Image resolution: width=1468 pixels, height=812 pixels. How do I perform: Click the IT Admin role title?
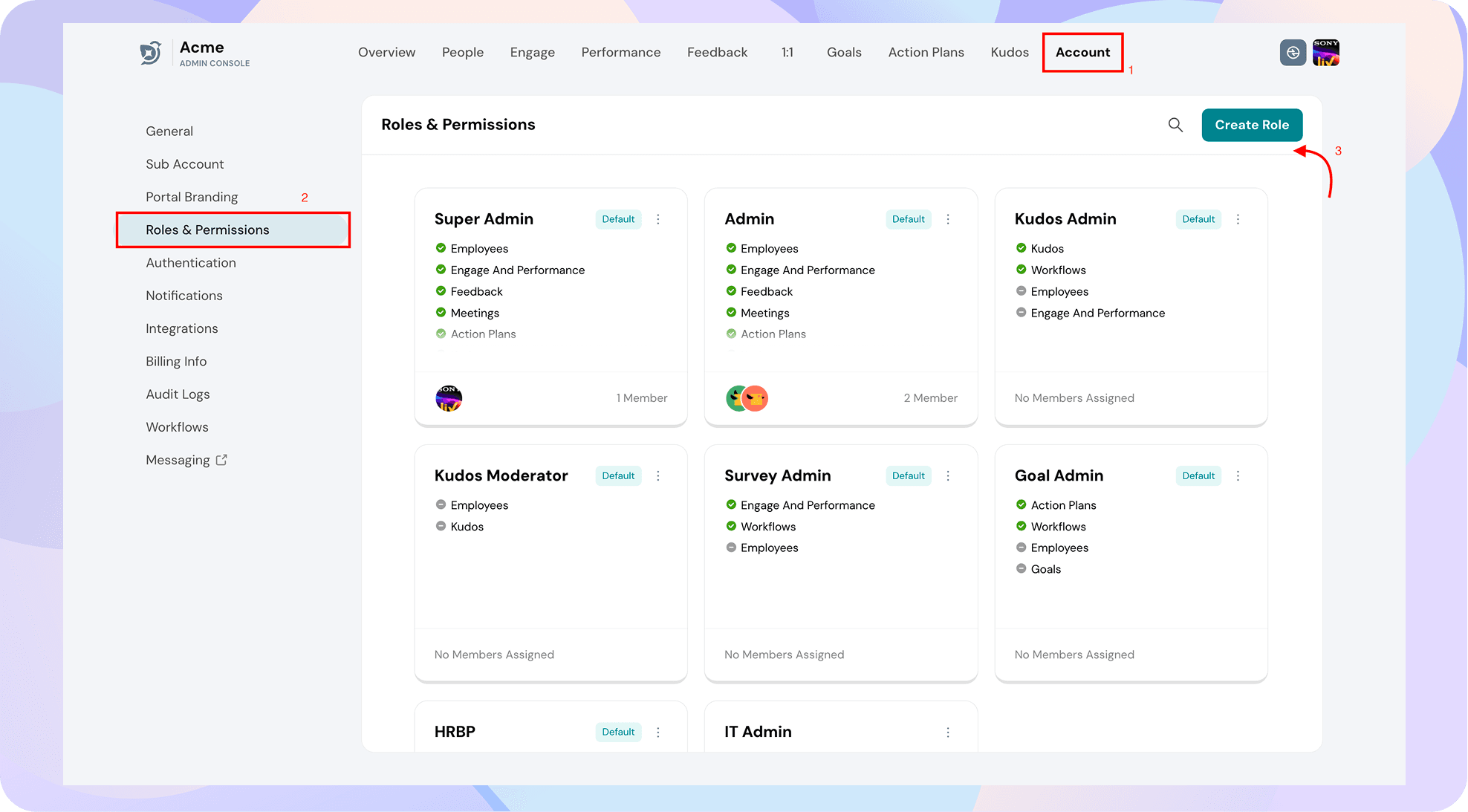tap(758, 732)
